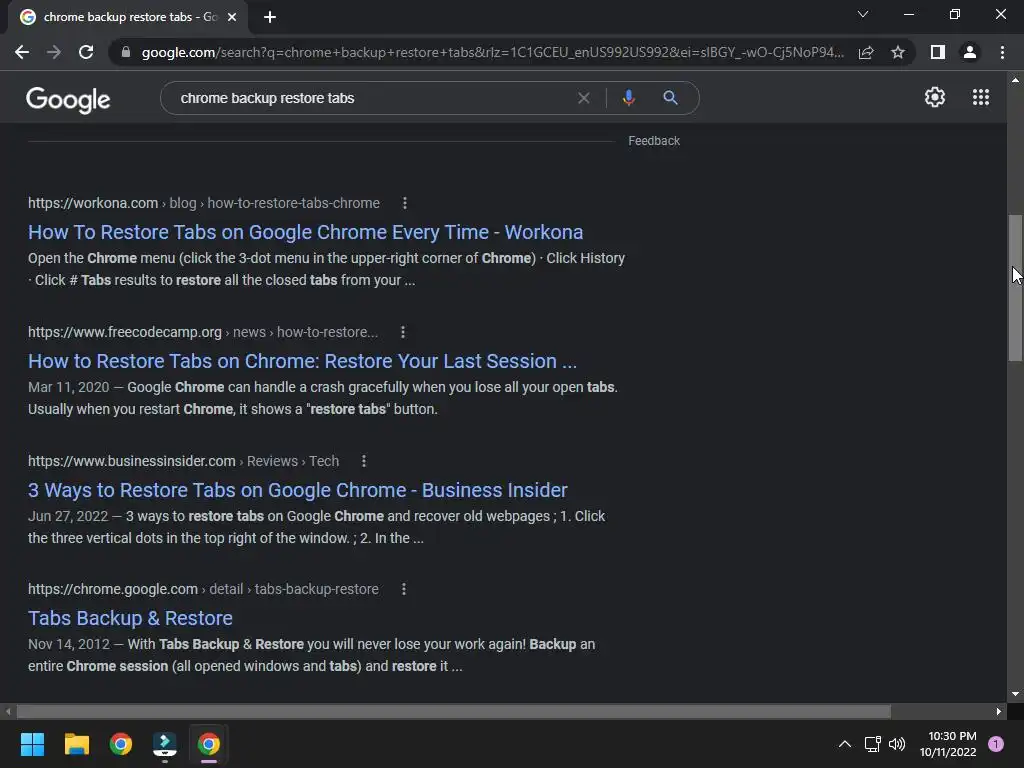
Task: Open File Explorer from the taskbar
Action: [x=76, y=744]
